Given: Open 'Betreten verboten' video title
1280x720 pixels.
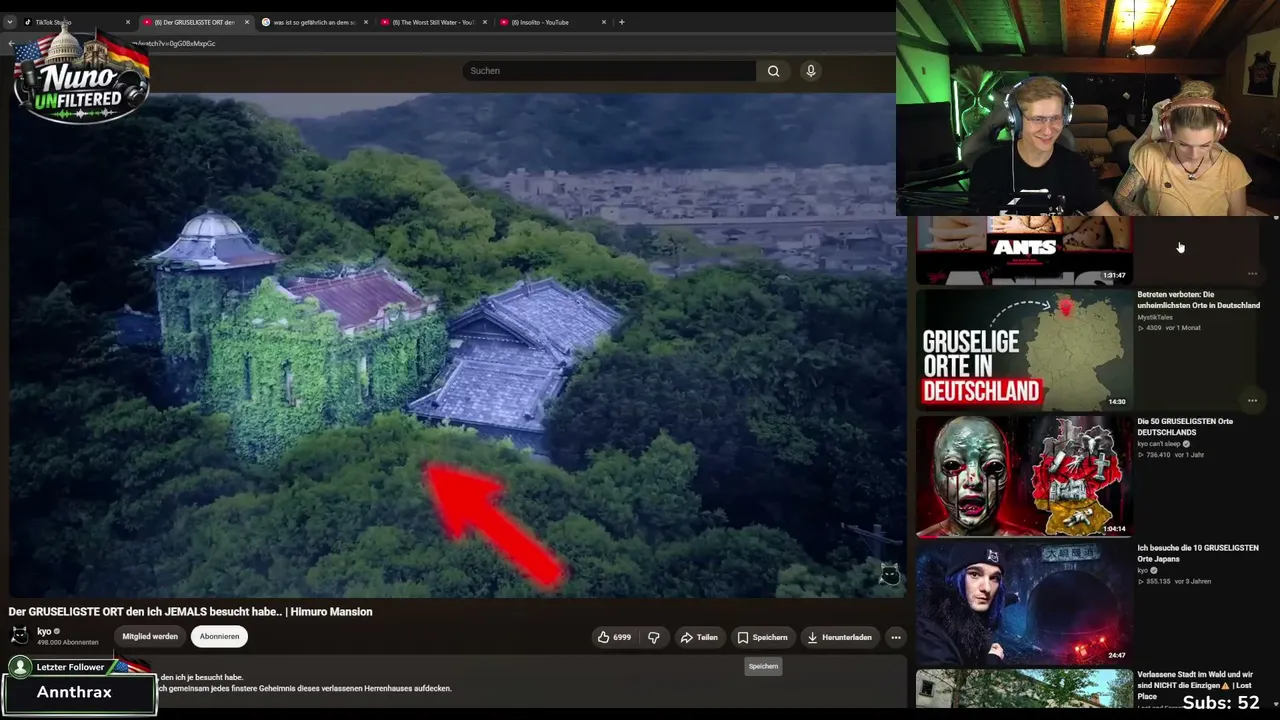Looking at the screenshot, I should pos(1198,300).
